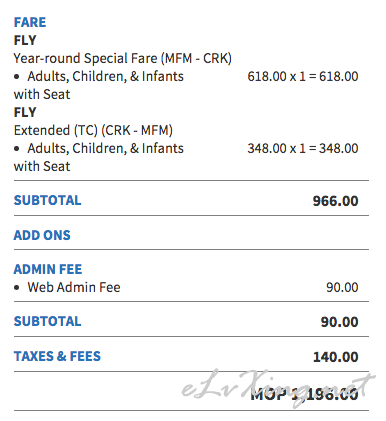Image resolution: width=386 pixels, height=421 pixels.
Task: Click the MOP total amount
Action: click(304, 394)
